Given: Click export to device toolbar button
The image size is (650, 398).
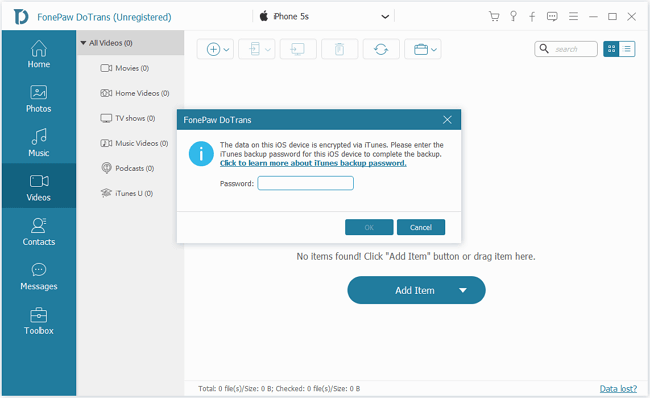Looking at the screenshot, I should pos(257,49).
